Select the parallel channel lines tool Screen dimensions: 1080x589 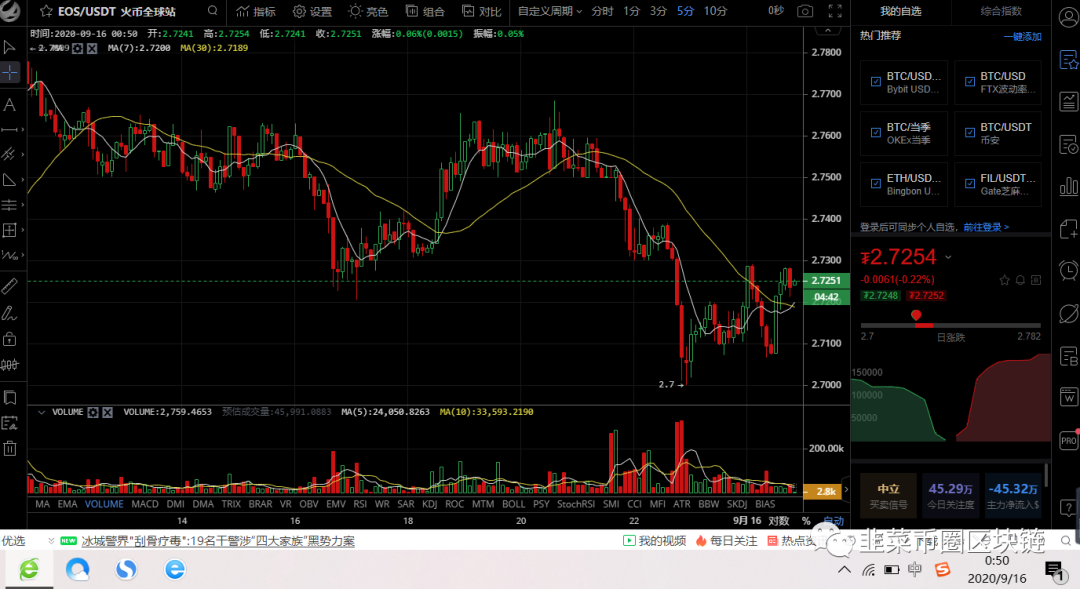click(x=10, y=154)
